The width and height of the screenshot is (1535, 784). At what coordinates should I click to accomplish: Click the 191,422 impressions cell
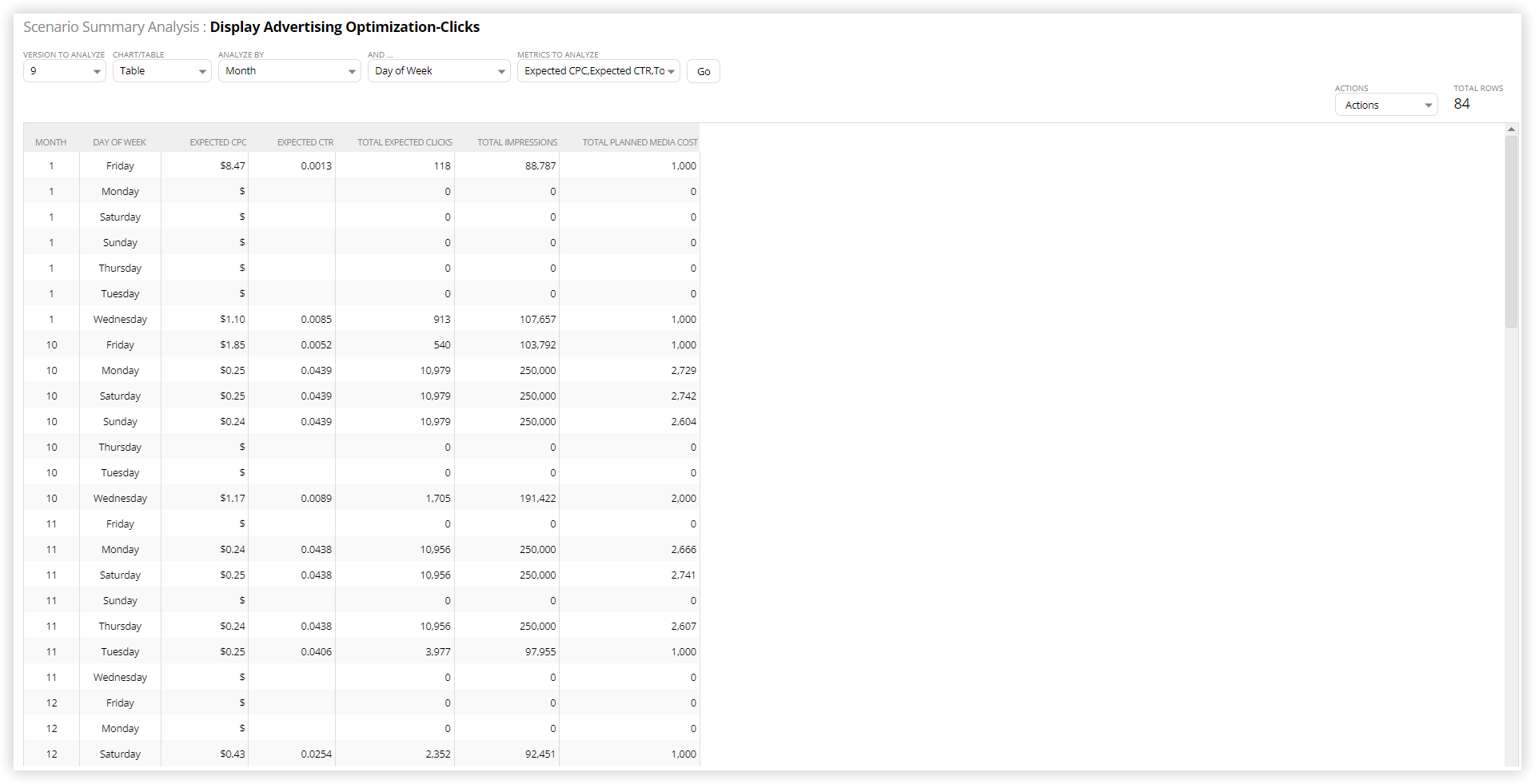[x=507, y=499]
